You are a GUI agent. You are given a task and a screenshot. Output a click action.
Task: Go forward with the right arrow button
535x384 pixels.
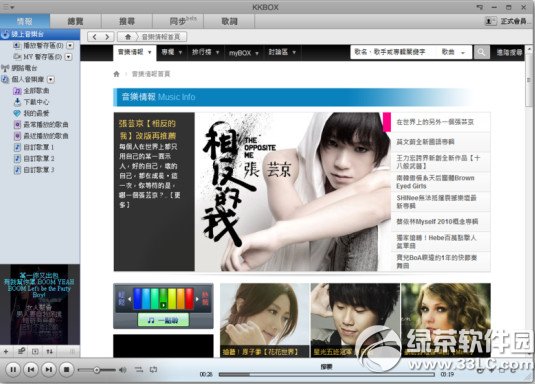(x=107, y=37)
